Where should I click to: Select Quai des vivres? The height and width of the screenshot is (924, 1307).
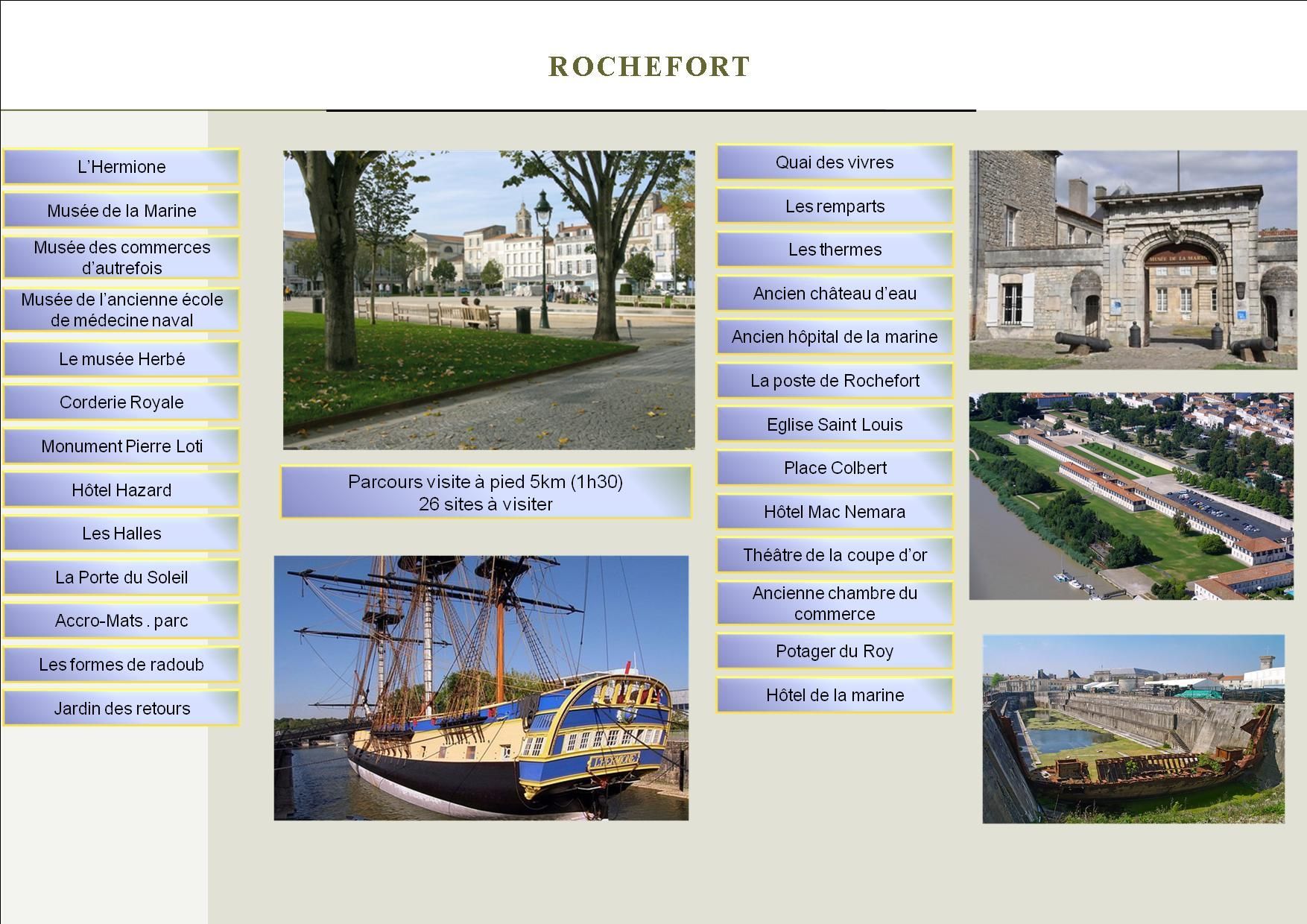click(835, 162)
